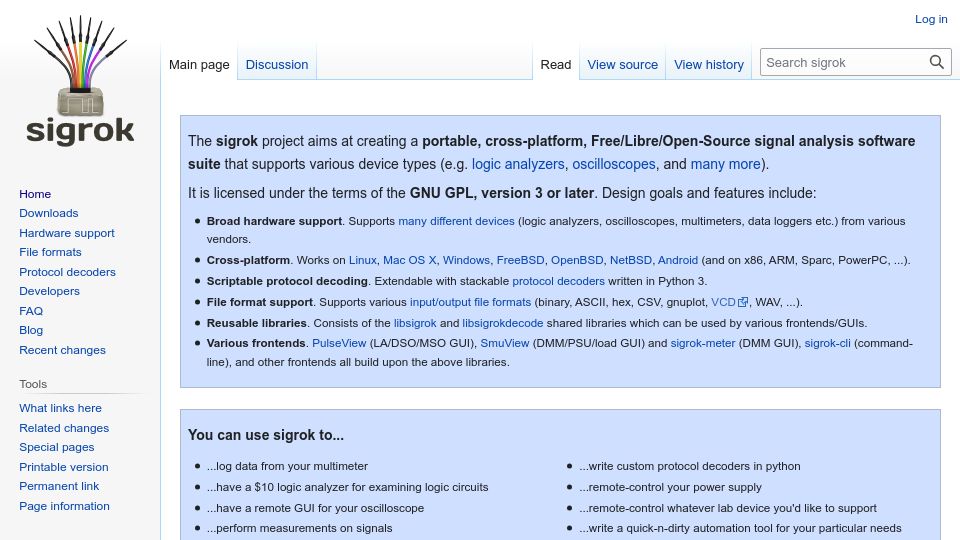Viewport: 960px width, 540px height.
Task: Click '...remote-control your power supply' text
Action: [x=670, y=487]
